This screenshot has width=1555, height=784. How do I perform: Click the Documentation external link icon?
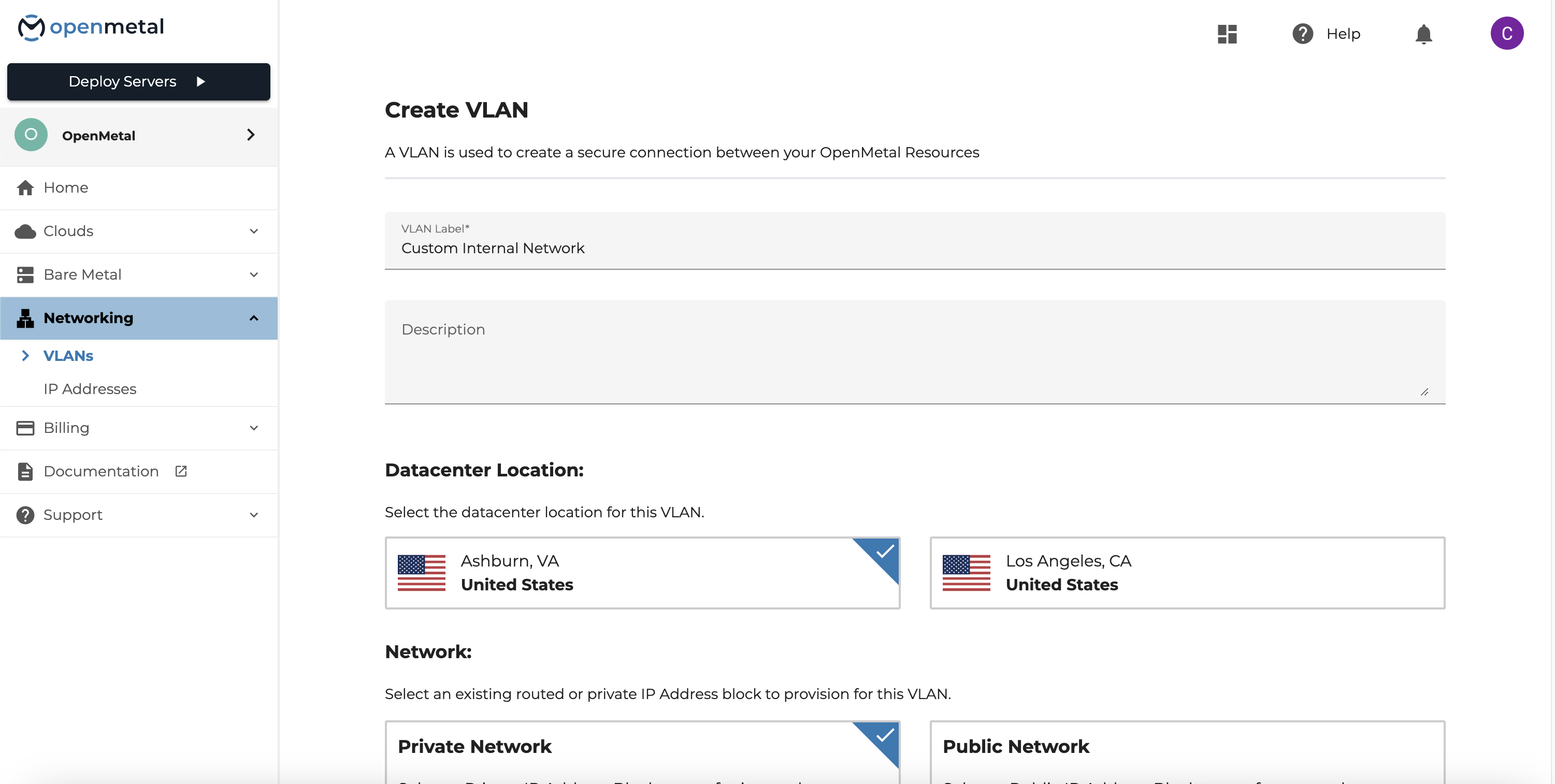click(180, 471)
